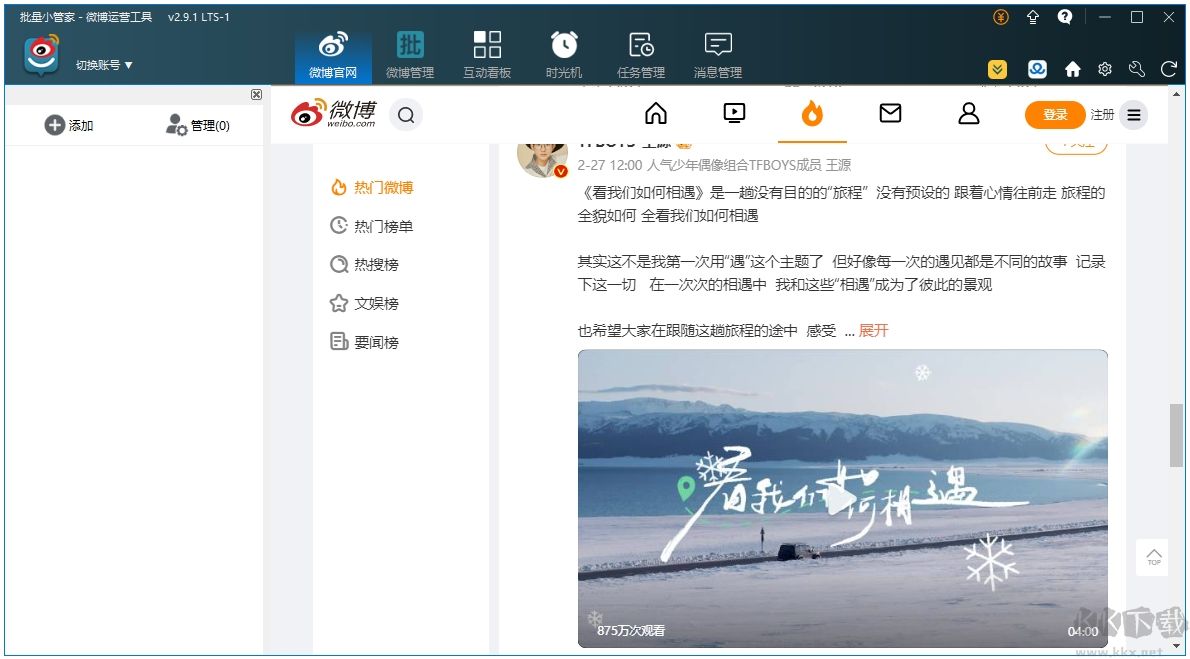Click the Weibo video channel icon
The image size is (1190, 659).
734,114
